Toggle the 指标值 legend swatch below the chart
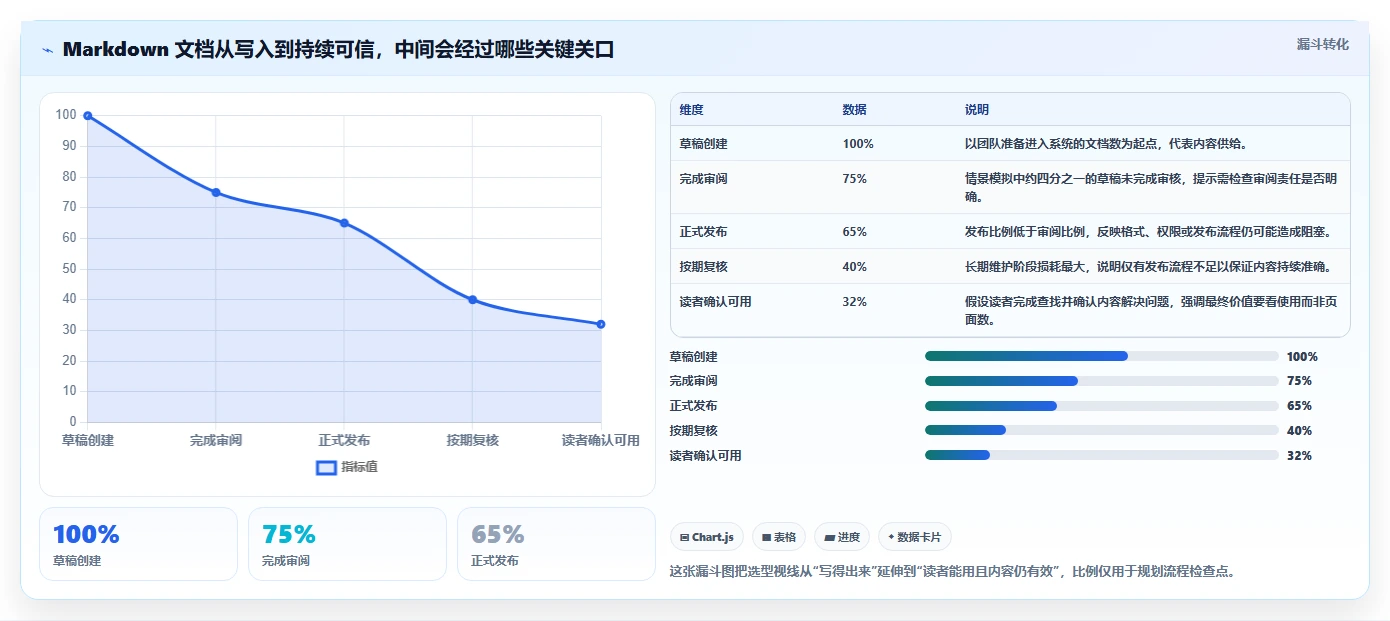The image size is (1390, 621). [326, 467]
